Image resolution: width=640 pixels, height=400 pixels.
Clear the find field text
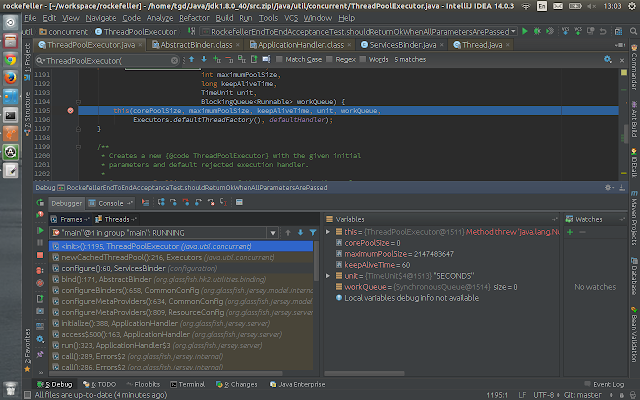[174, 60]
